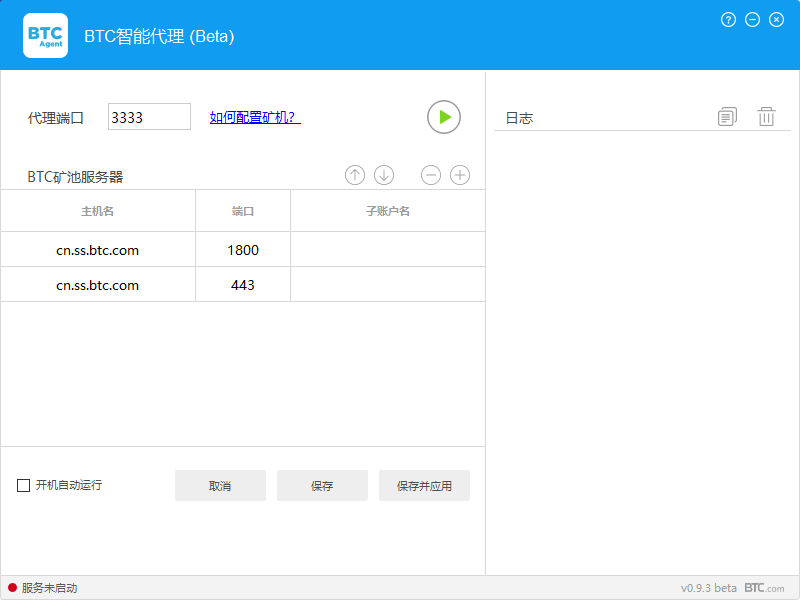Open the help question mark icon
800x600 pixels.
728,20
